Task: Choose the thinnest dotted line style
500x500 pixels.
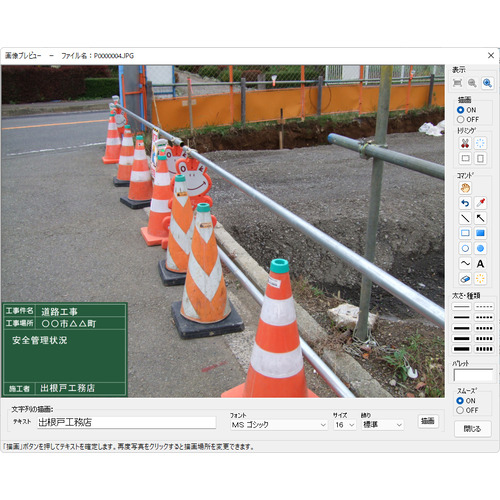Action: tap(484, 306)
